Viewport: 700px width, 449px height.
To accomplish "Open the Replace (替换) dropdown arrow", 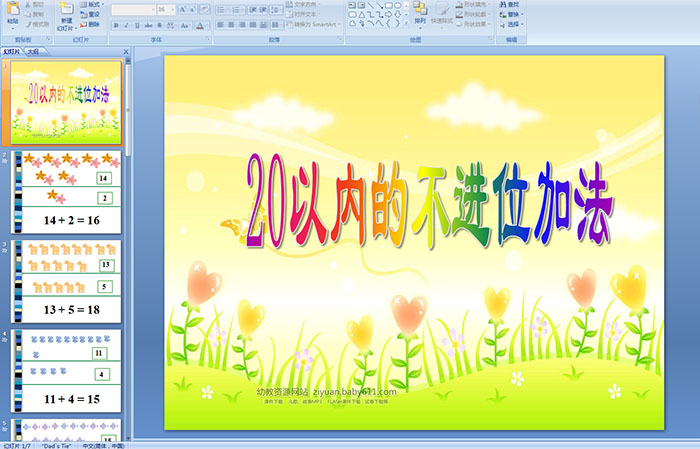I will point(523,14).
